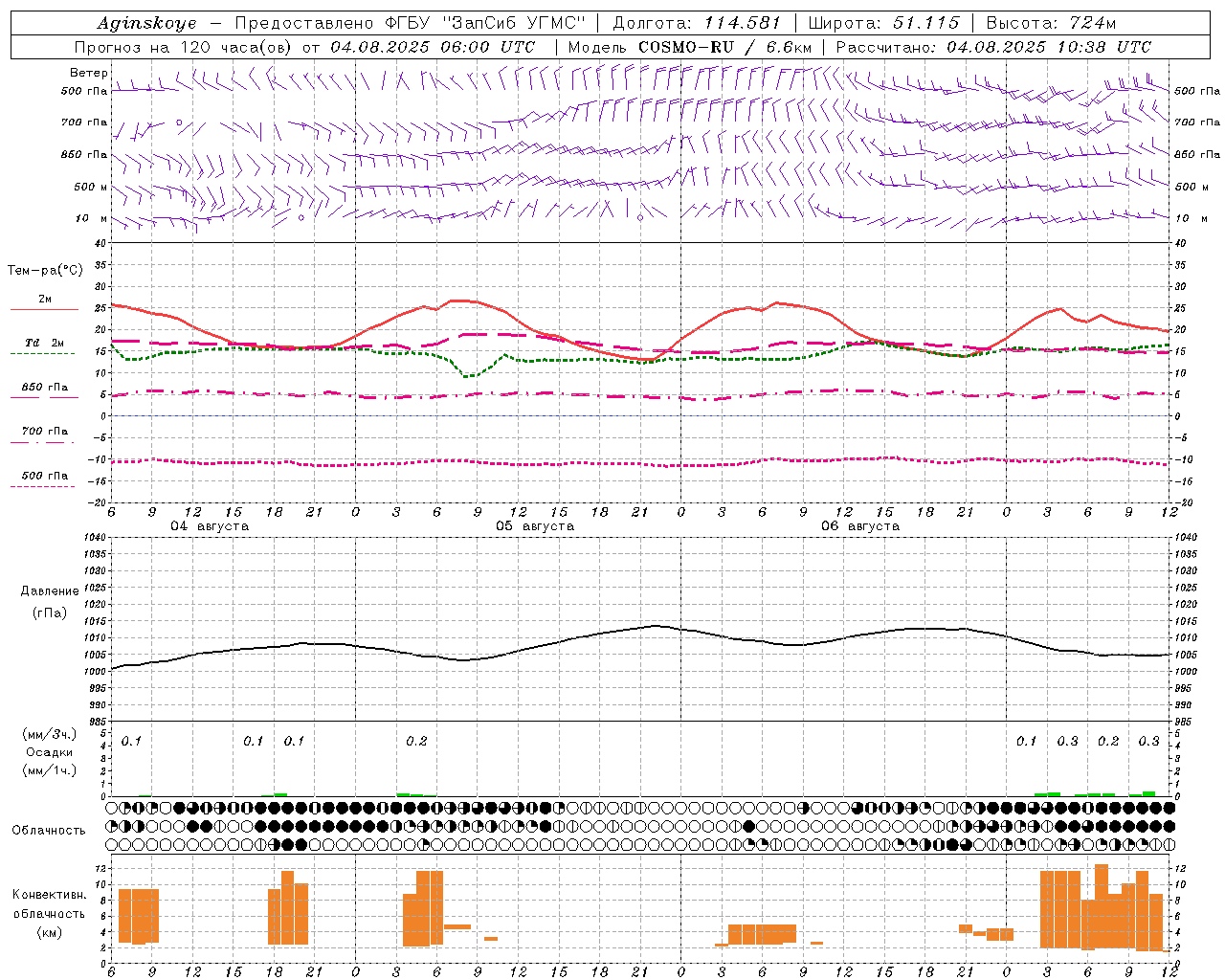Viewport: 1225px width, 980px height.
Task: Click the Тем-ра(°C) temperature panel label
Action: pyautogui.click(x=45, y=271)
